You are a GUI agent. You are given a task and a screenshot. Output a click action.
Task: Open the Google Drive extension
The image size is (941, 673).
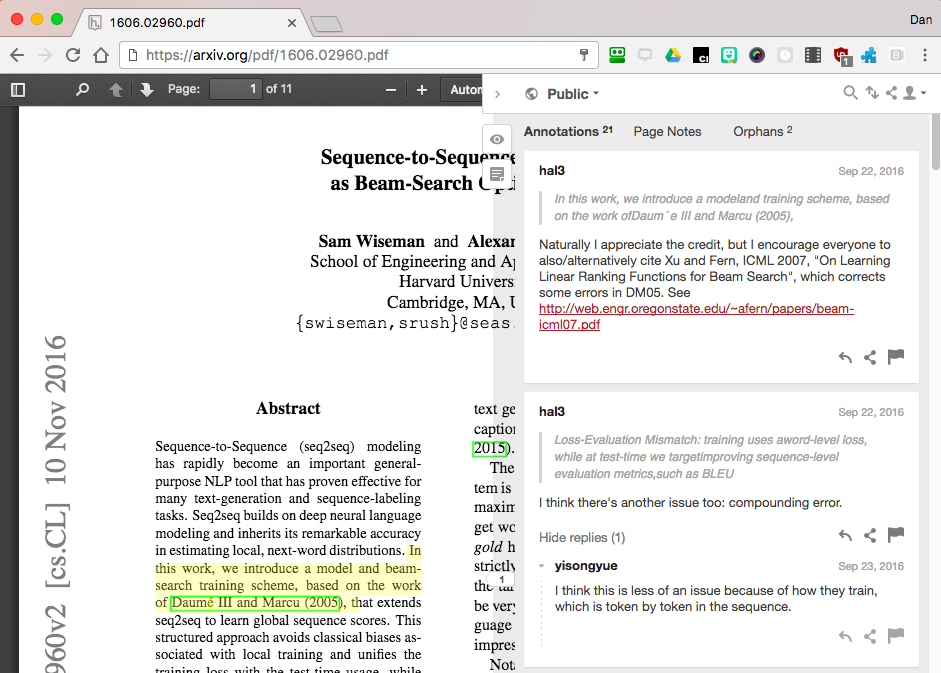coord(673,56)
